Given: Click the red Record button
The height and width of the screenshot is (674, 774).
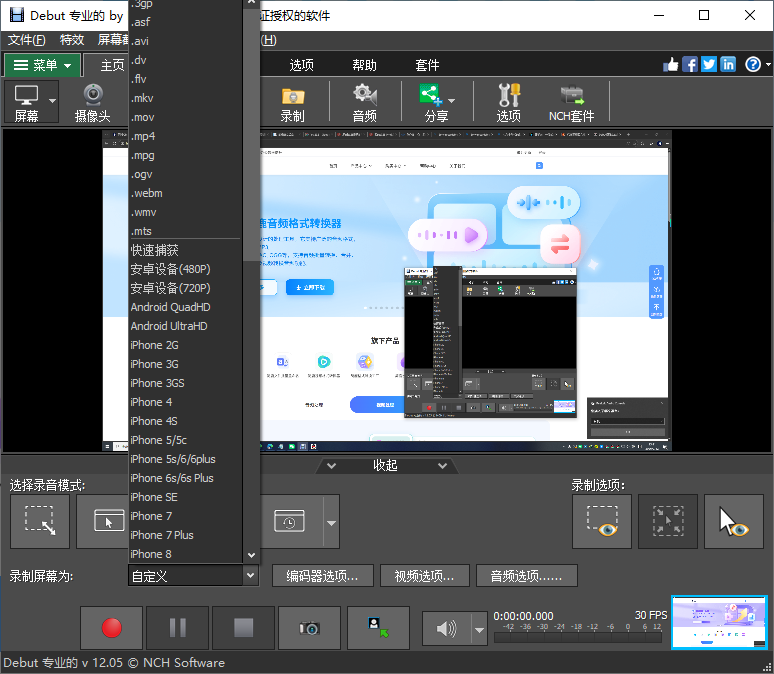Looking at the screenshot, I should tap(112, 628).
